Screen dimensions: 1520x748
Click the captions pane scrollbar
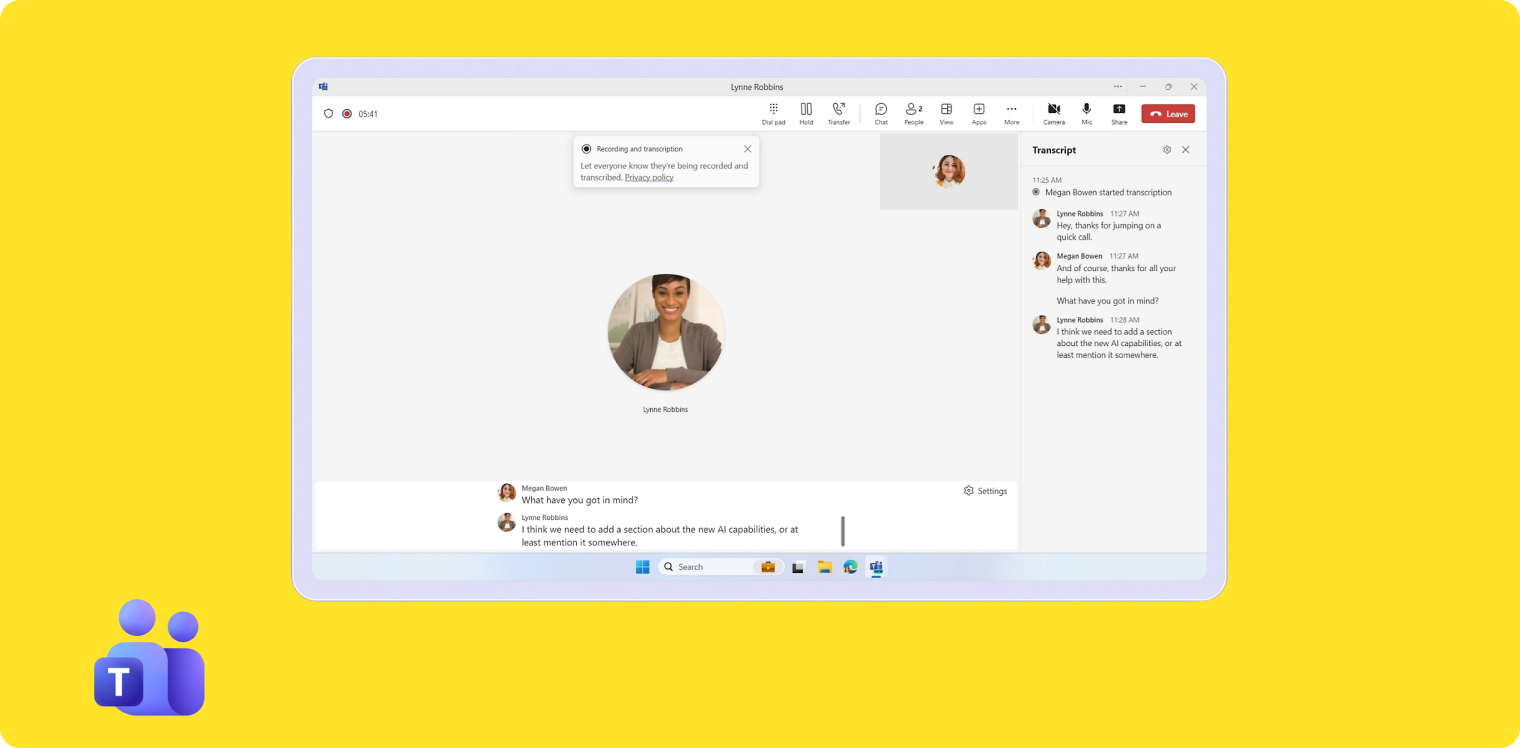click(x=843, y=531)
